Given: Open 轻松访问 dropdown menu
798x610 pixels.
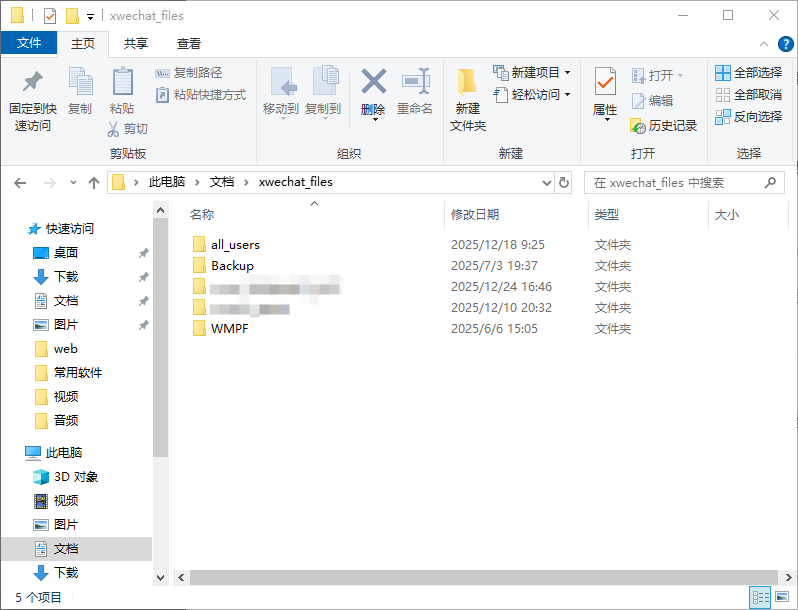Looking at the screenshot, I should 567,95.
